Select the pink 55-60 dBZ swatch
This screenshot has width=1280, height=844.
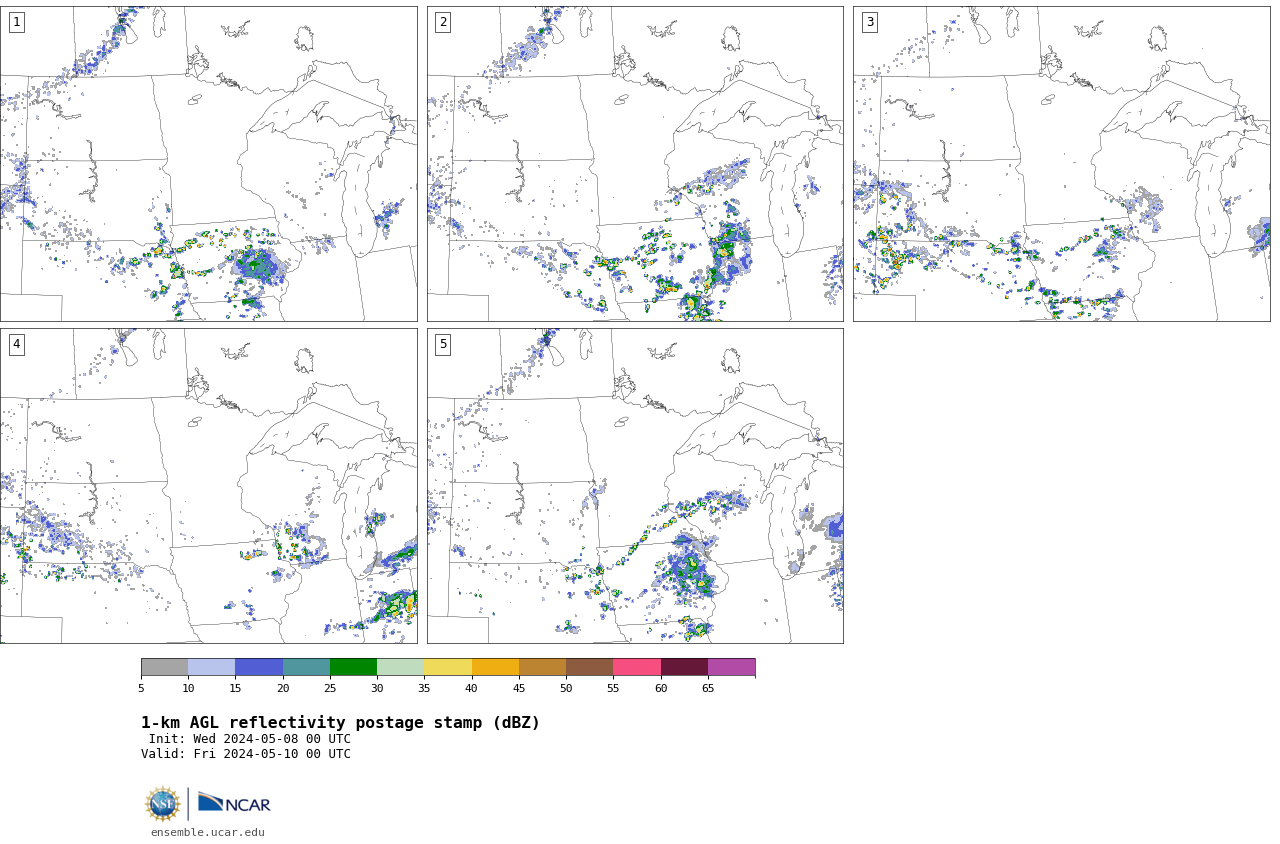(637, 667)
